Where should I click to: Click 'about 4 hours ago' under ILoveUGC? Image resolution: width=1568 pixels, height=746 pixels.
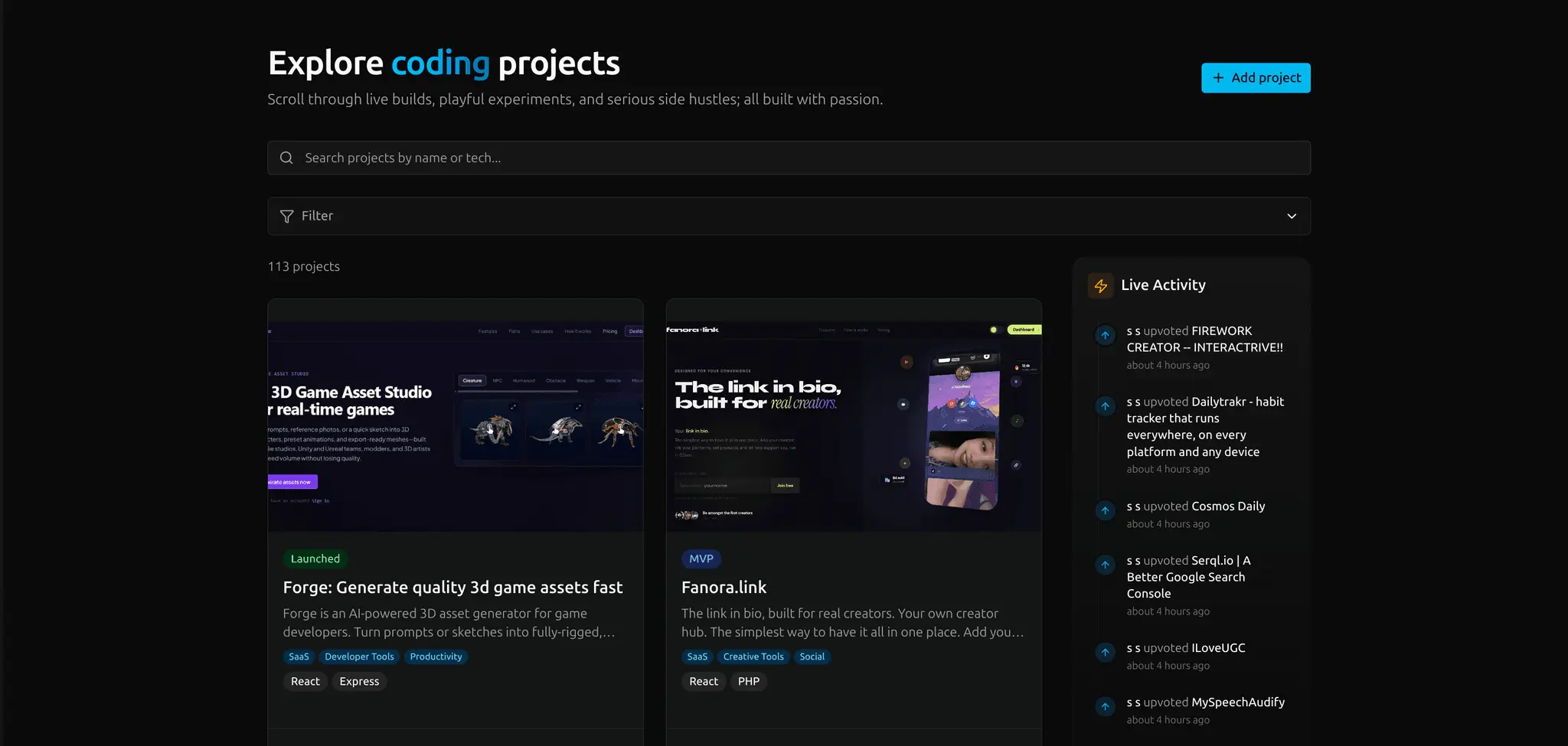1168,666
